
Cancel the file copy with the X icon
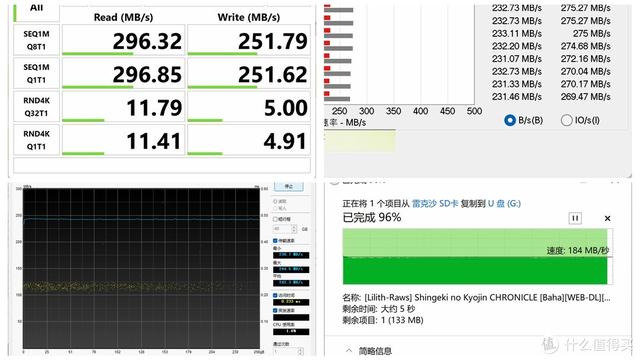tap(607, 218)
